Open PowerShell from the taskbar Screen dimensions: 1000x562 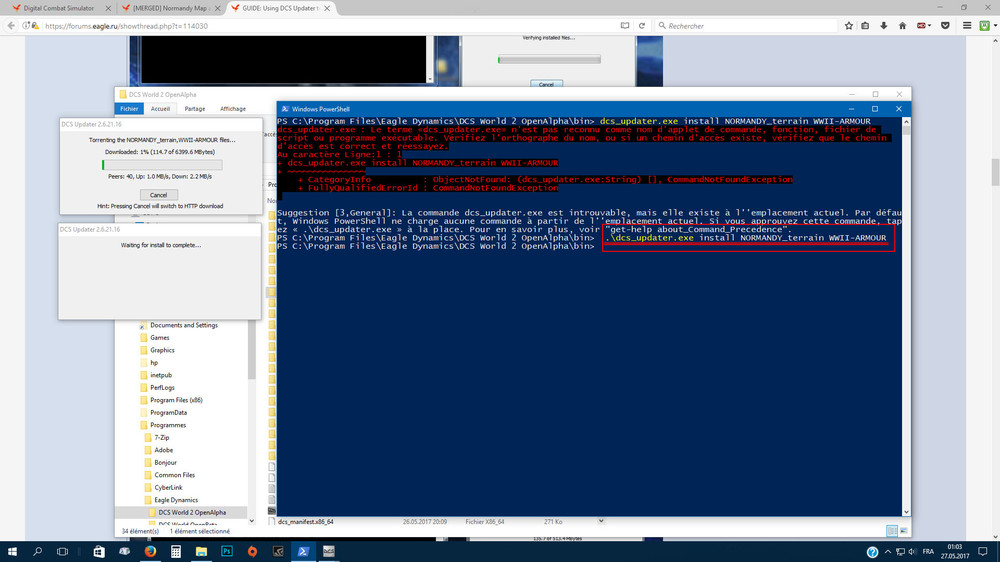point(303,551)
